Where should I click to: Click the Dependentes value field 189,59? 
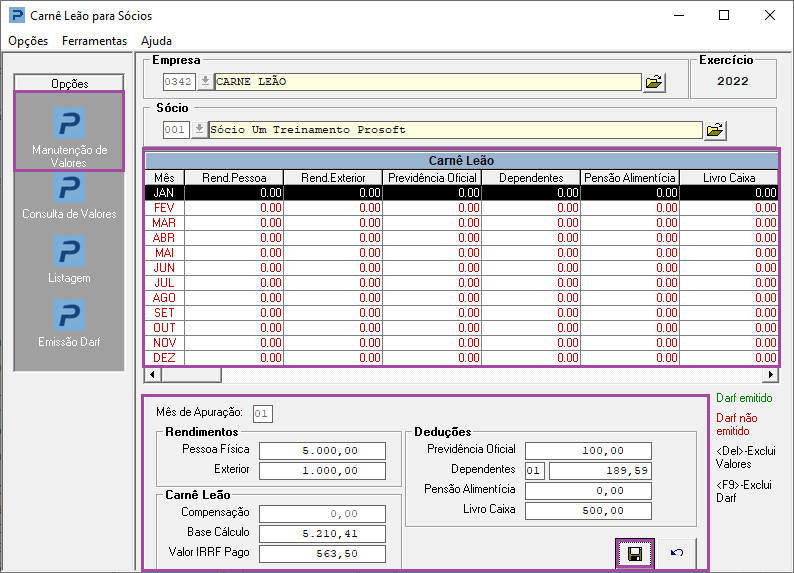click(x=600, y=471)
